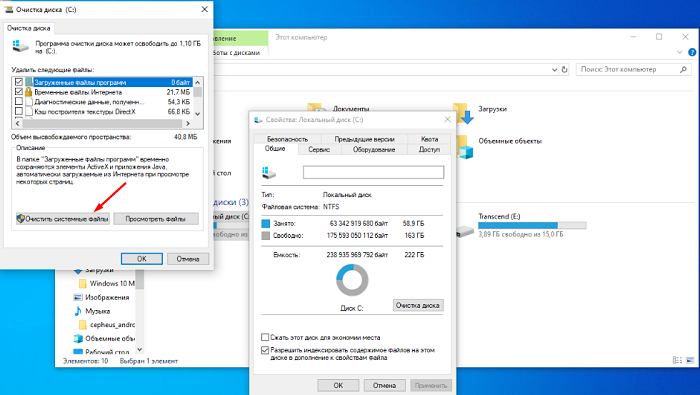Close the Disk Cleanup dialog
This screenshot has height=395, width=700.
pyautogui.click(x=204, y=9)
